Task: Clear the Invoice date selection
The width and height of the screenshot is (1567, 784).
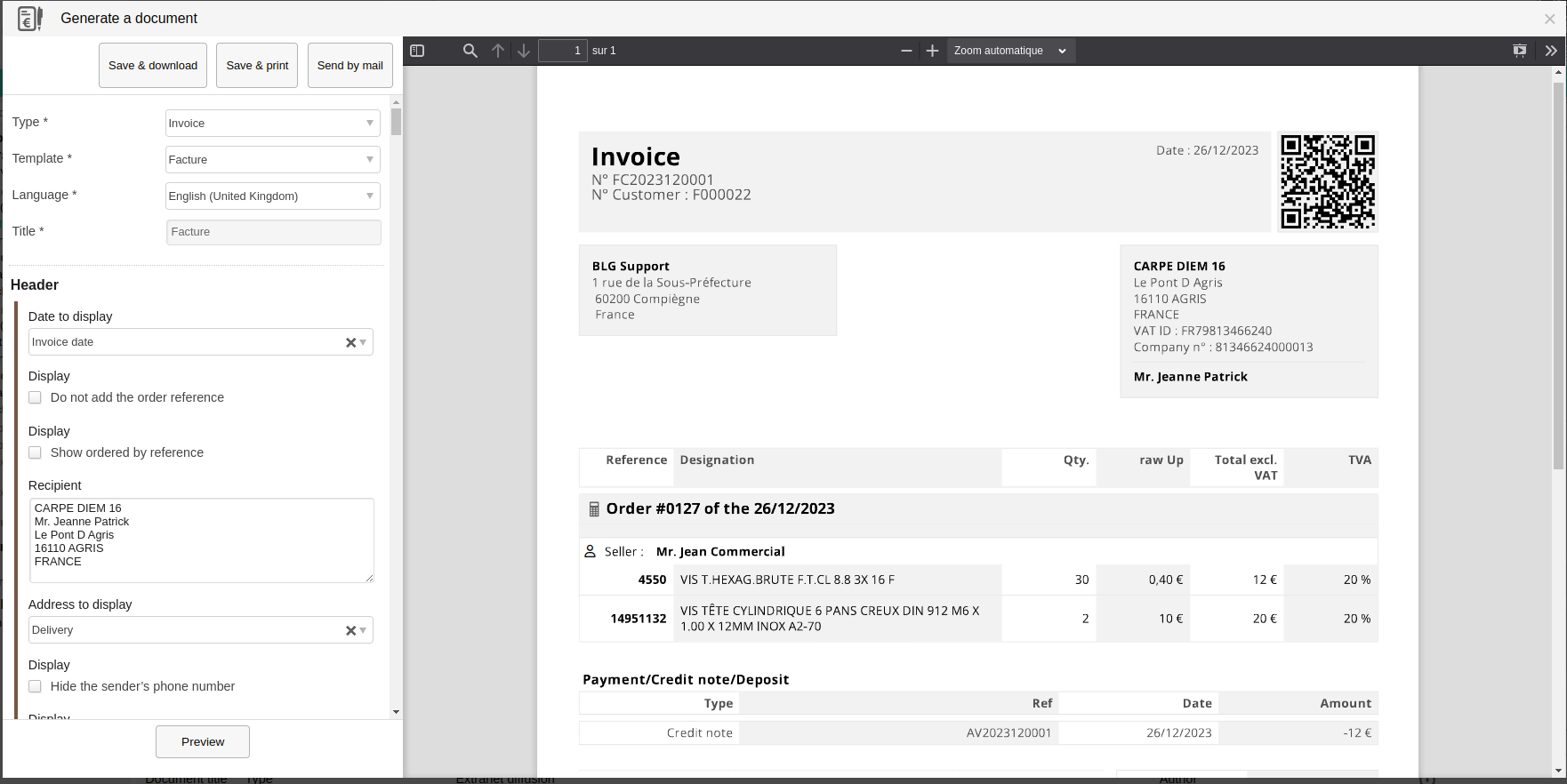Action: [350, 342]
